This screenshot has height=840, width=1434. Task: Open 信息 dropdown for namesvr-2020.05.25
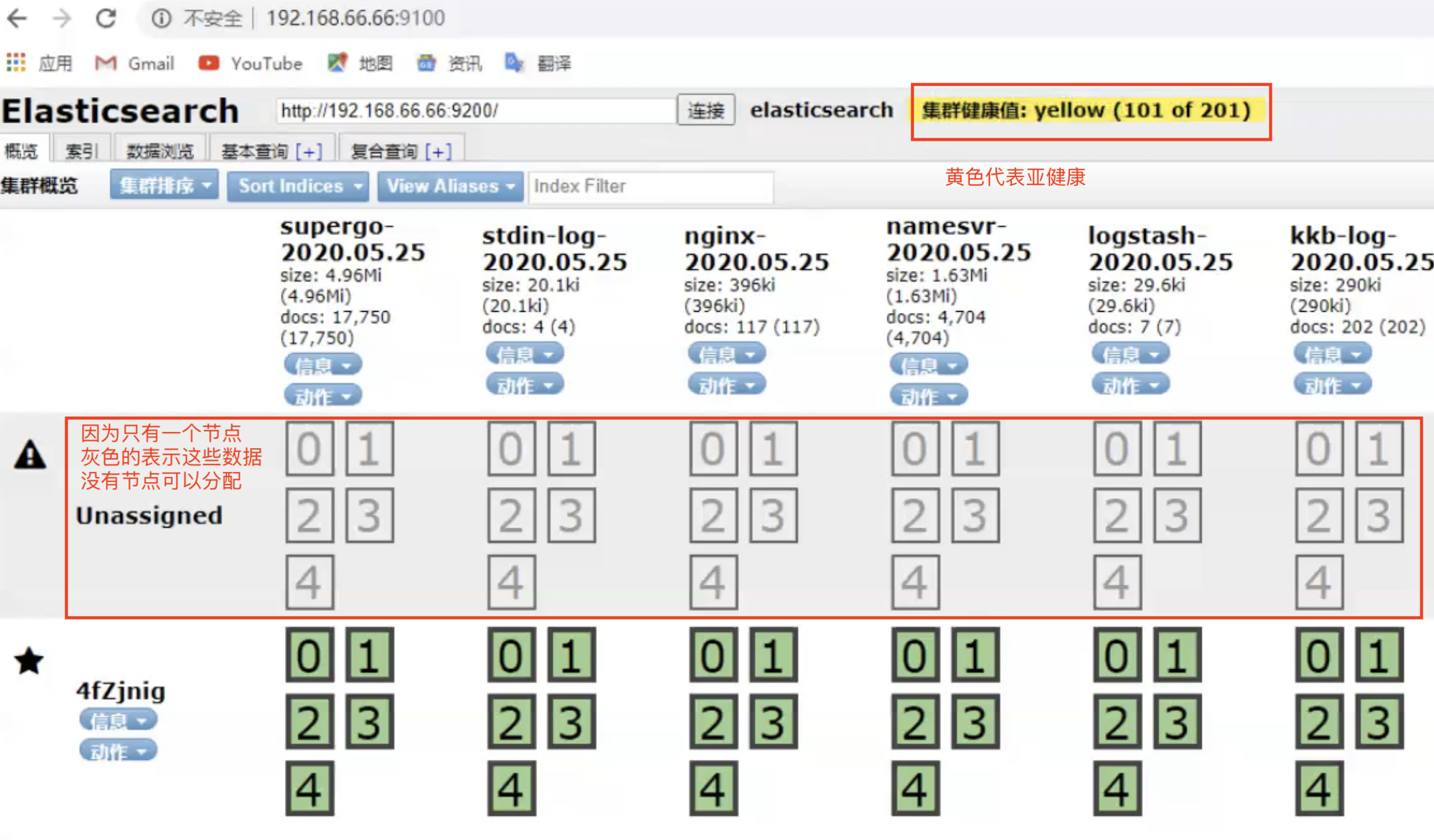point(929,364)
